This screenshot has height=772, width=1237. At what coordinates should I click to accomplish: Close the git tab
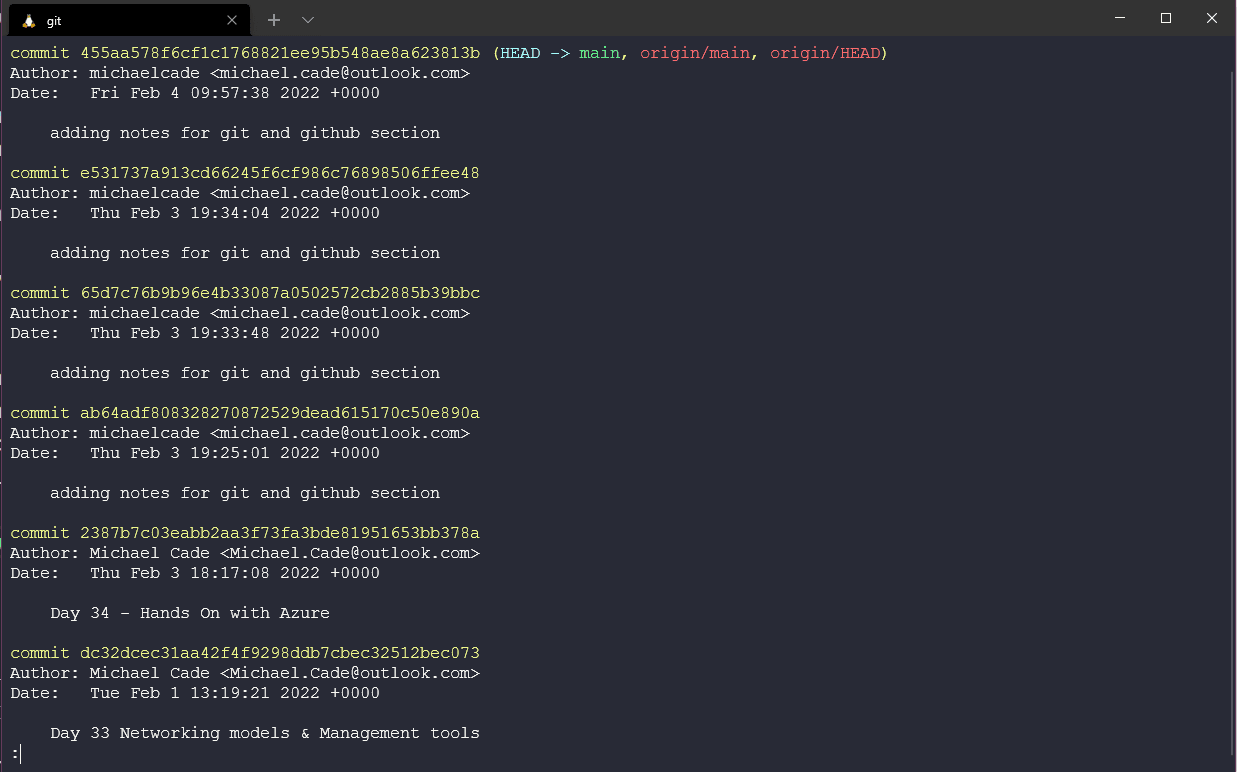(232, 20)
